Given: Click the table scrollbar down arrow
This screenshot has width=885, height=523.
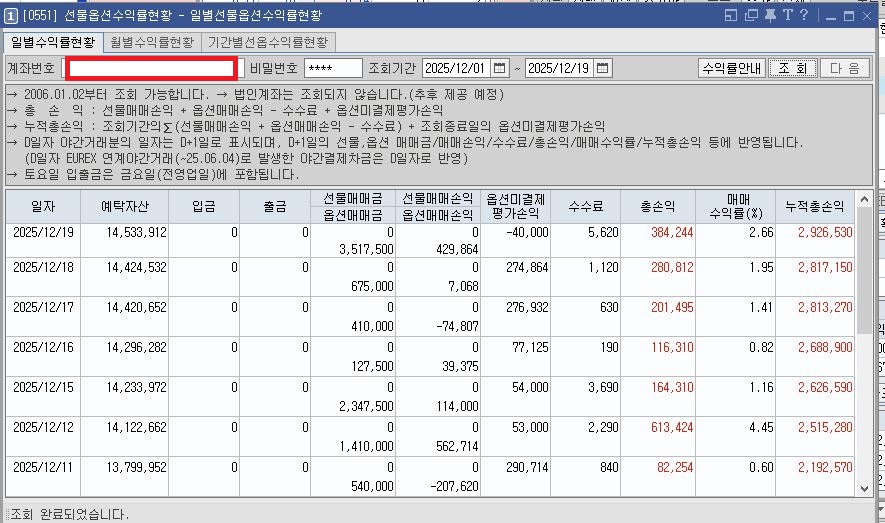Looking at the screenshot, I should point(864,489).
